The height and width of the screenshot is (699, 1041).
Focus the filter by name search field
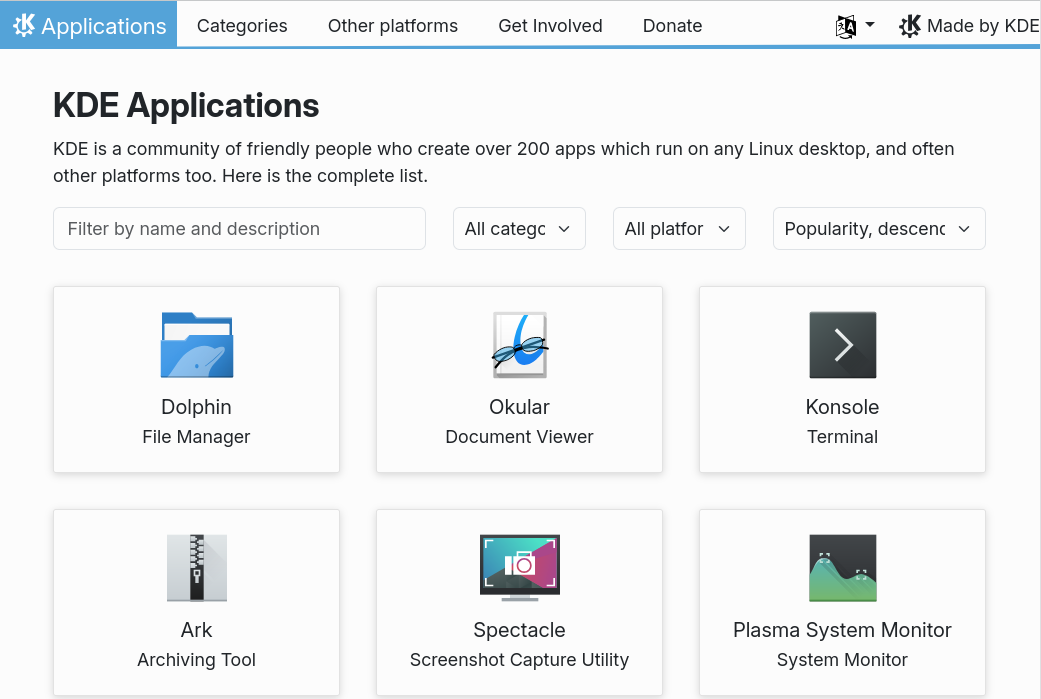tap(239, 229)
